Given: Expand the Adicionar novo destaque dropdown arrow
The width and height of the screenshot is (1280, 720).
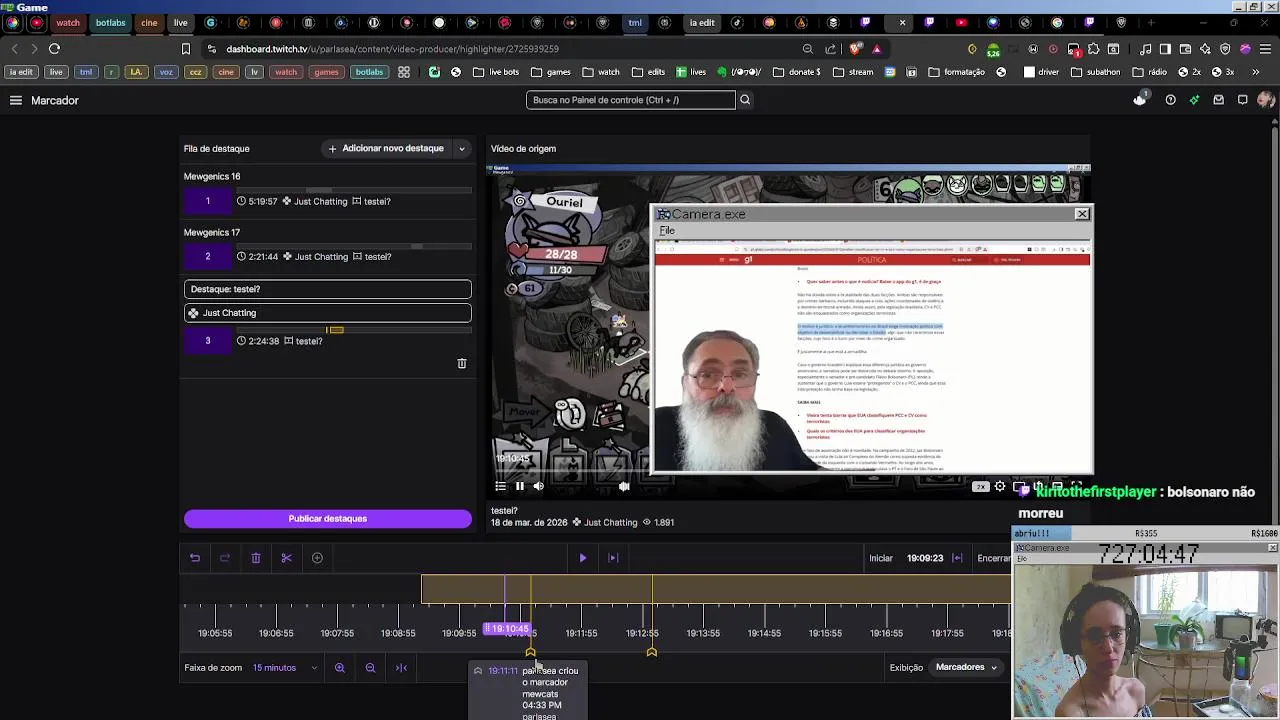Looking at the screenshot, I should coord(462,148).
